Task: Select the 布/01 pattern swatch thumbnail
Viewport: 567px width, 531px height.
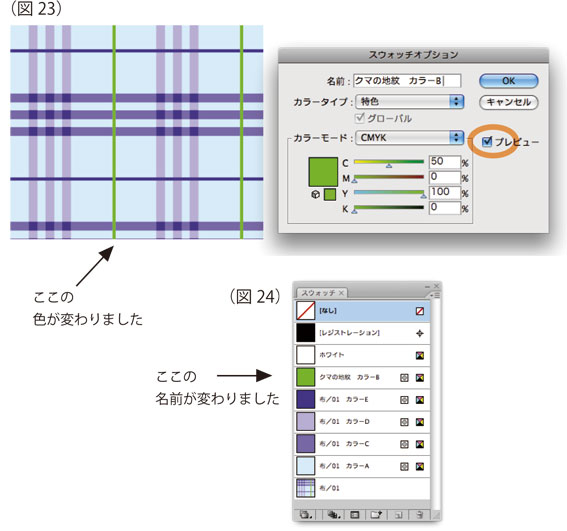Action: [x=306, y=488]
